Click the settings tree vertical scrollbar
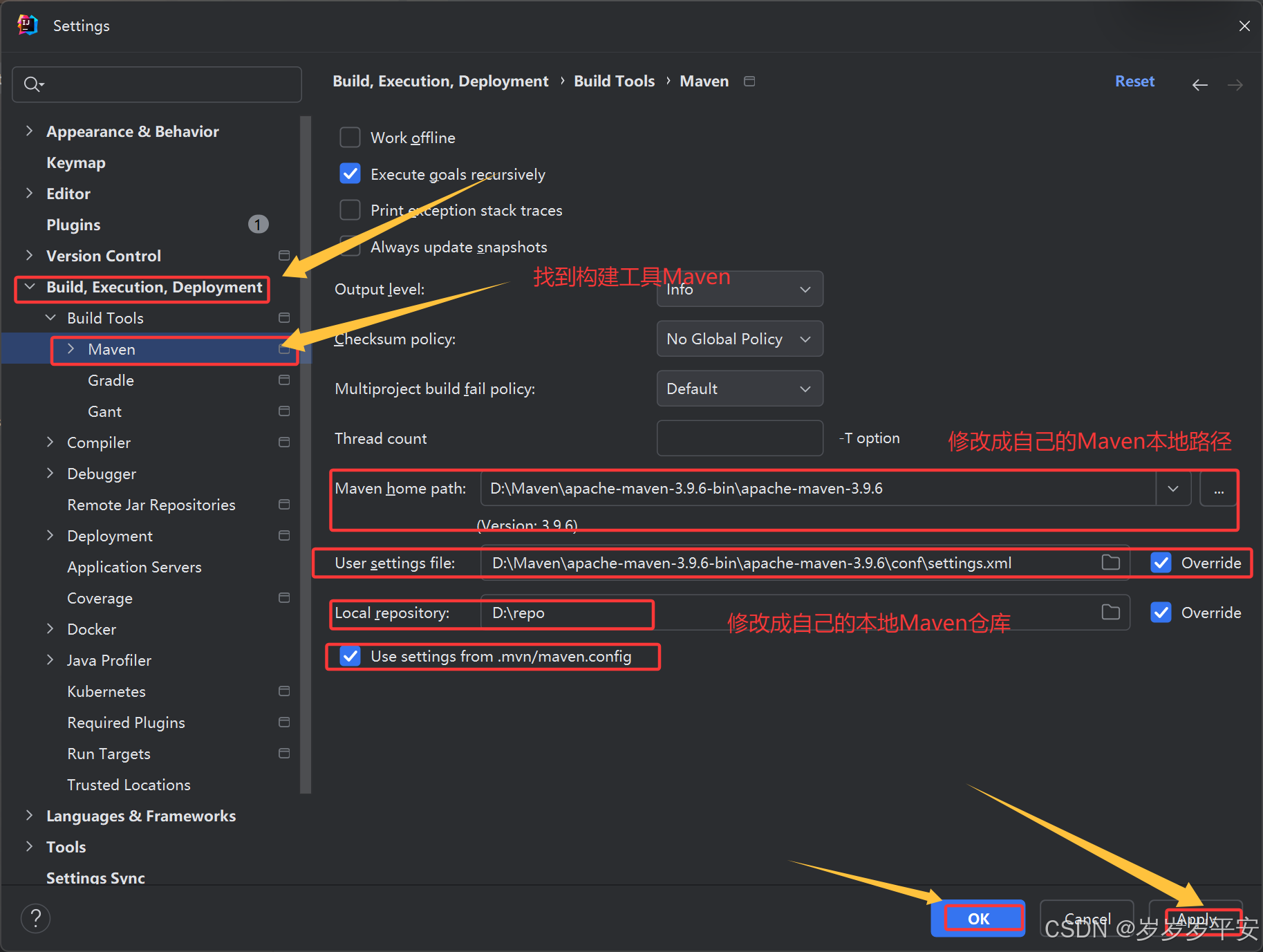Viewport: 1263px width, 952px height. (306, 455)
